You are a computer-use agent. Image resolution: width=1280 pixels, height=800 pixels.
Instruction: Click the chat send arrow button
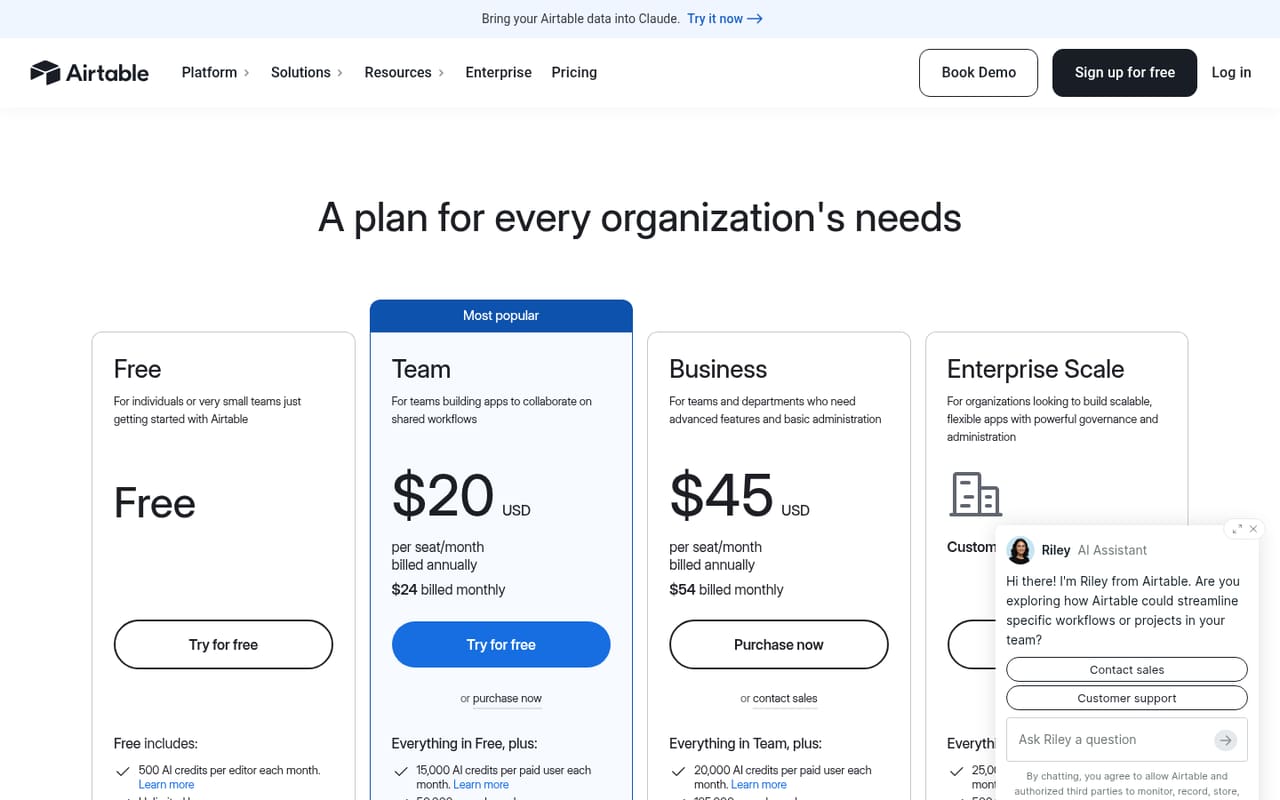(x=1225, y=740)
